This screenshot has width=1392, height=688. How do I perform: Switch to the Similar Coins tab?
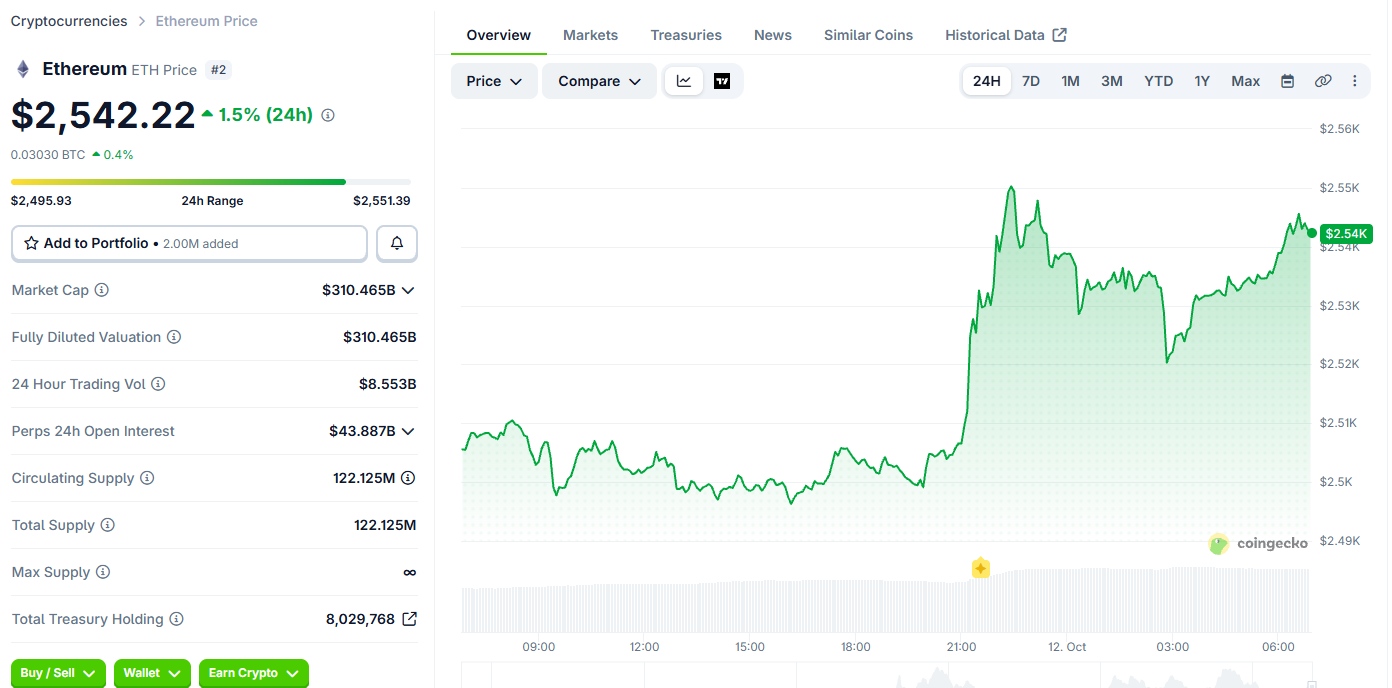(x=868, y=35)
